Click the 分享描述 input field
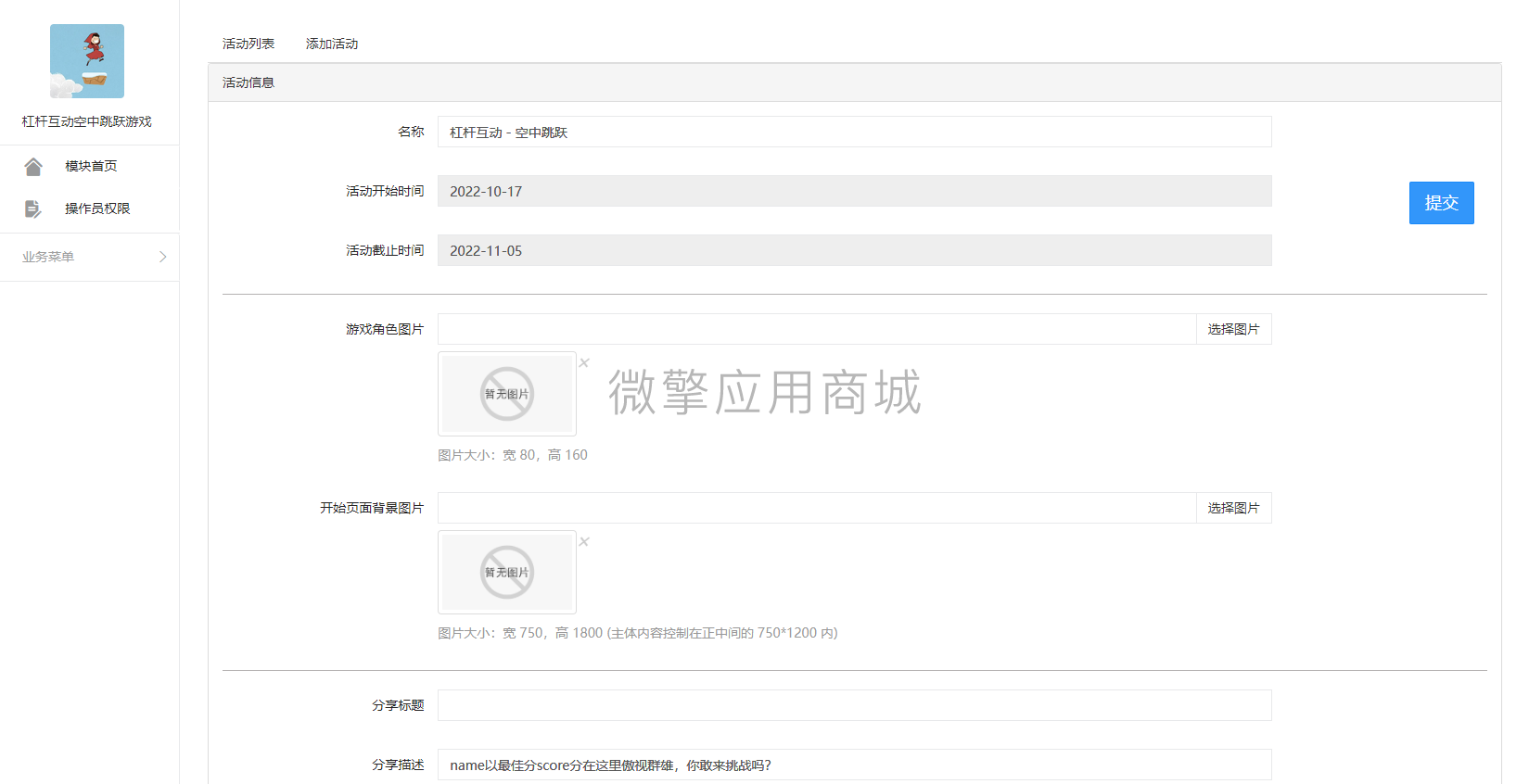1529x784 pixels. (x=855, y=765)
